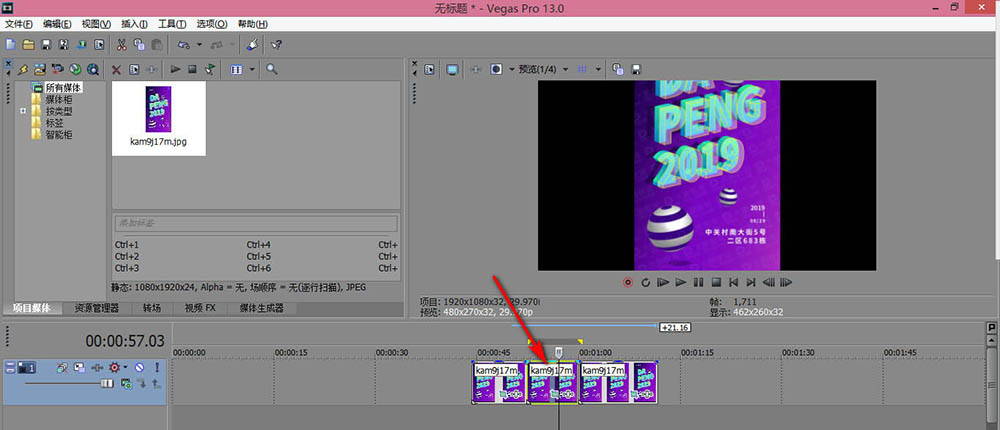Switch to the 资源管理器 tab

(x=96, y=308)
